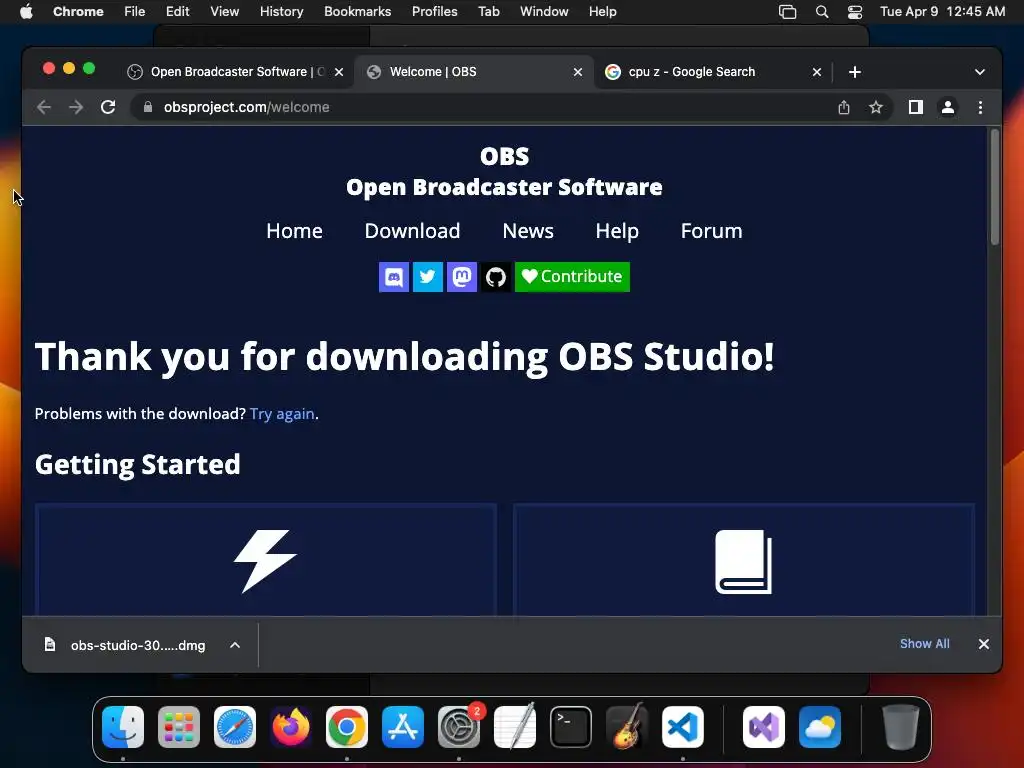Click the Try again download link

[x=282, y=414]
